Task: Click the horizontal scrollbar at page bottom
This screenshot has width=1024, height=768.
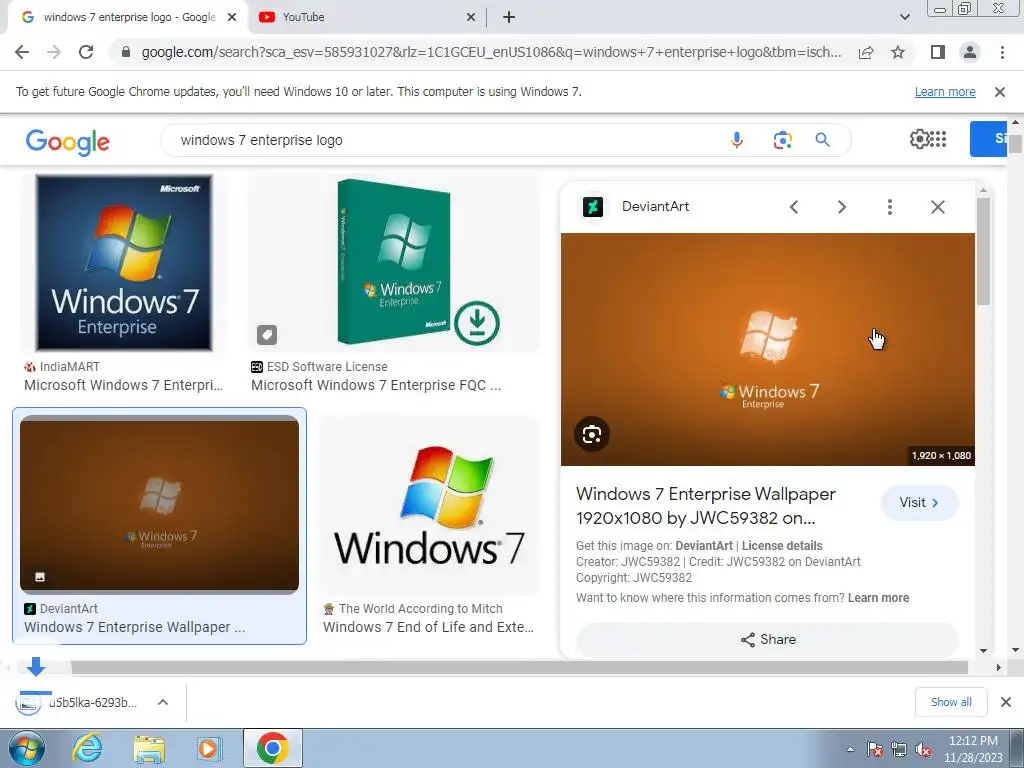Action: tap(519, 667)
